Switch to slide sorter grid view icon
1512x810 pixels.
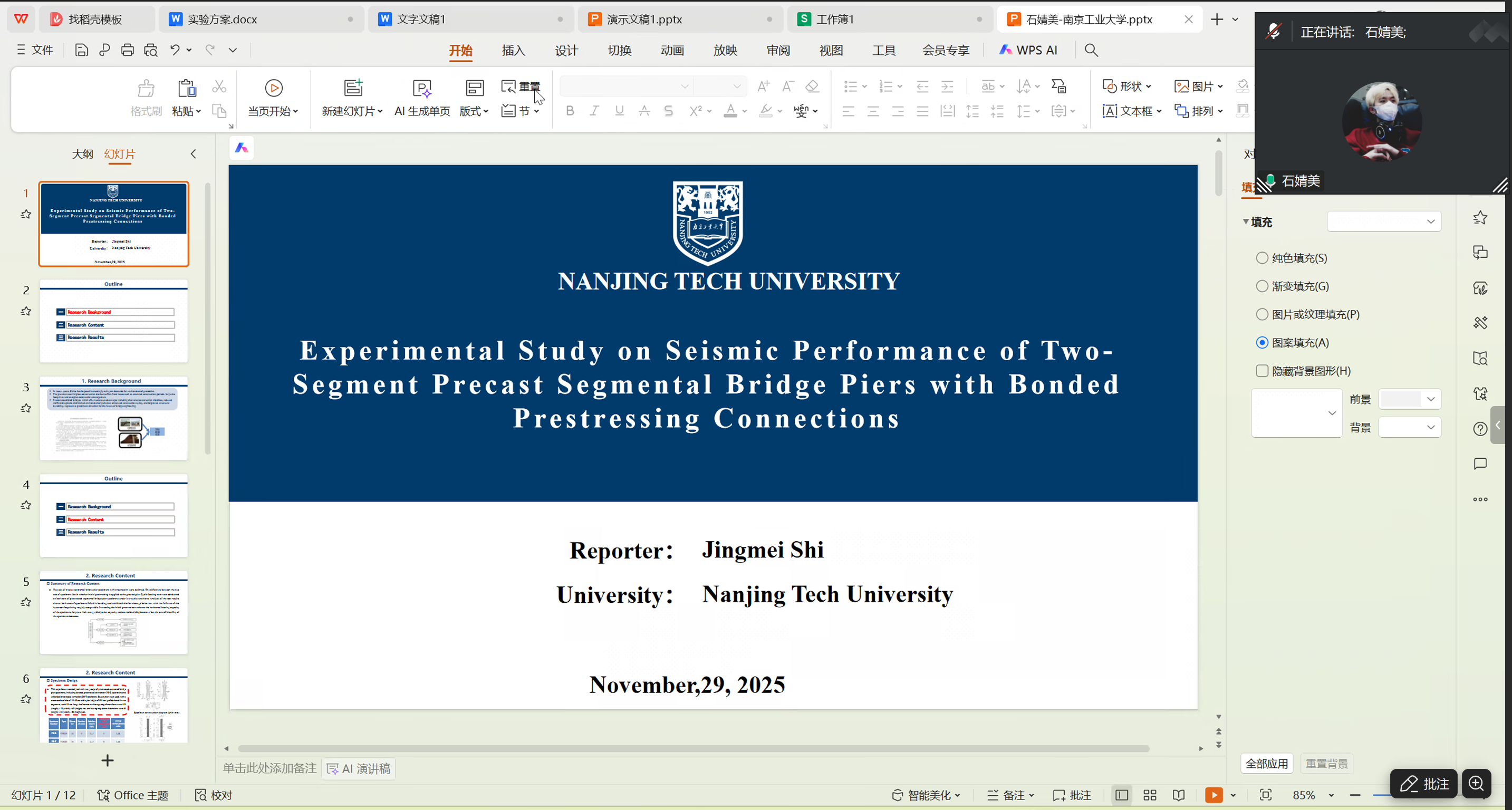pos(1150,795)
